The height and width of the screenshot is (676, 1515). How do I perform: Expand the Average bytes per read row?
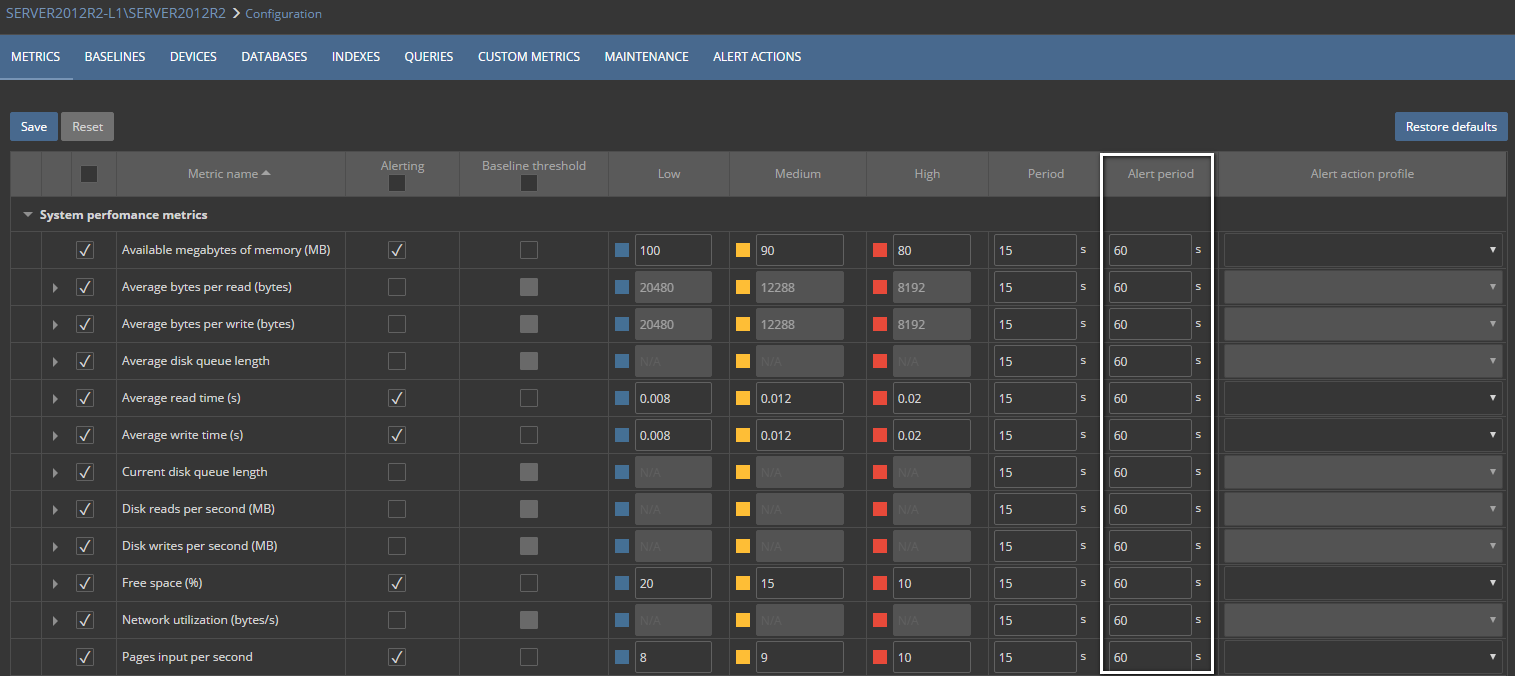click(55, 288)
